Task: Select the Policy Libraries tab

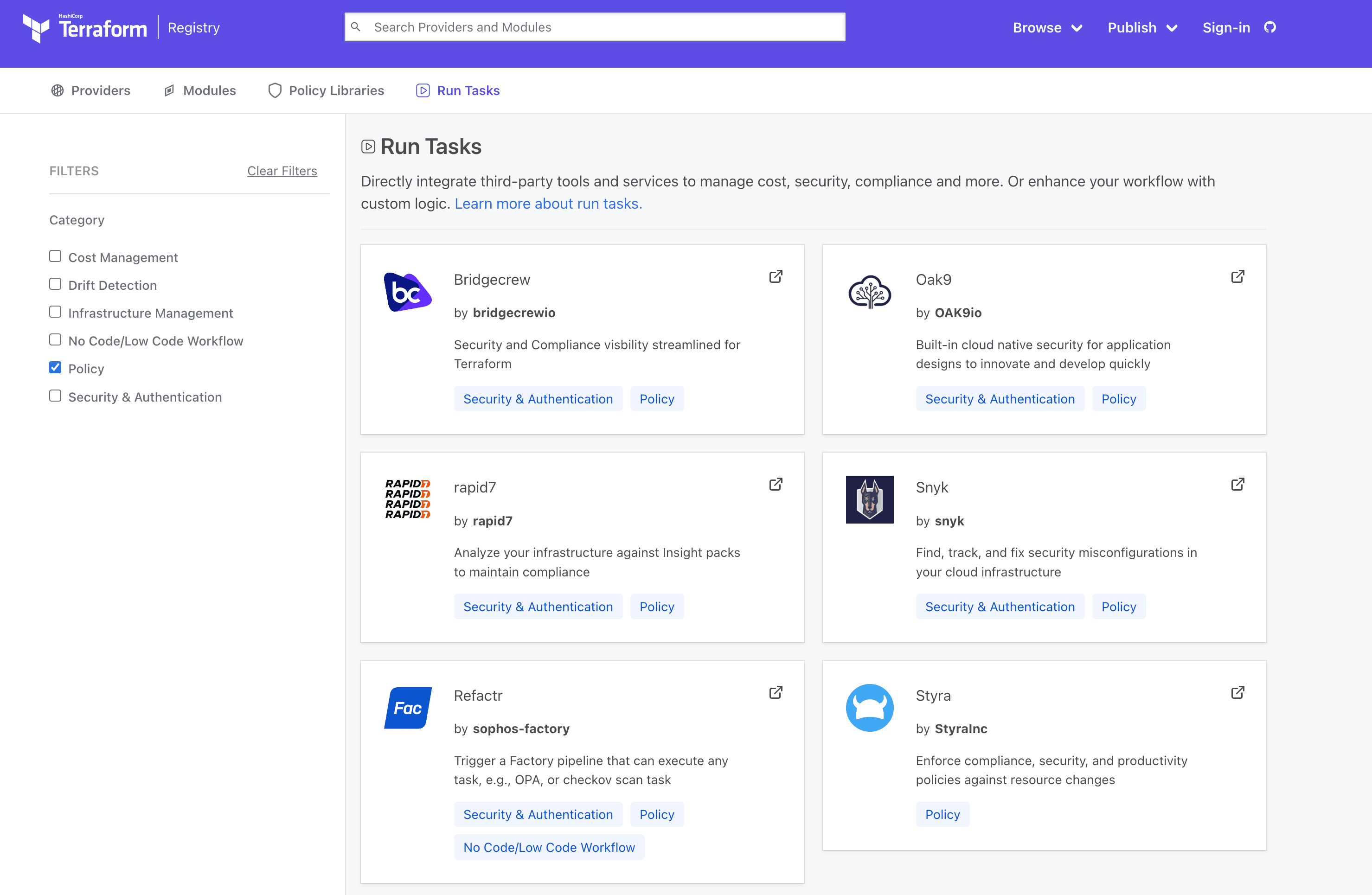Action: pos(336,90)
